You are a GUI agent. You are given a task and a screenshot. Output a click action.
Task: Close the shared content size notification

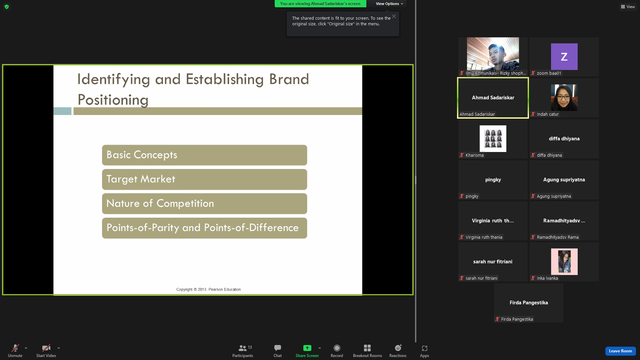[394, 16]
